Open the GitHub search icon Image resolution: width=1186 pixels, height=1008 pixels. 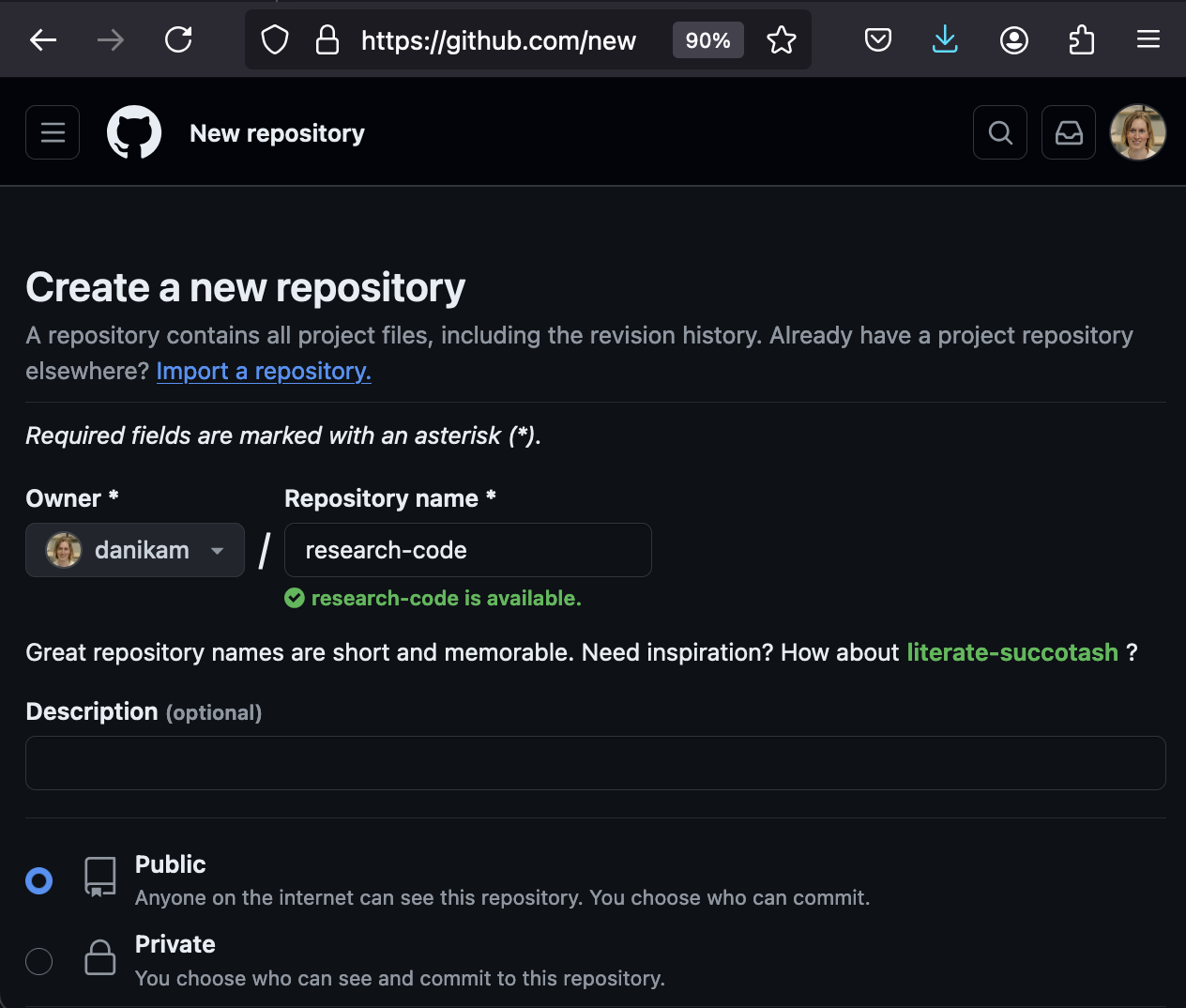[x=1000, y=132]
